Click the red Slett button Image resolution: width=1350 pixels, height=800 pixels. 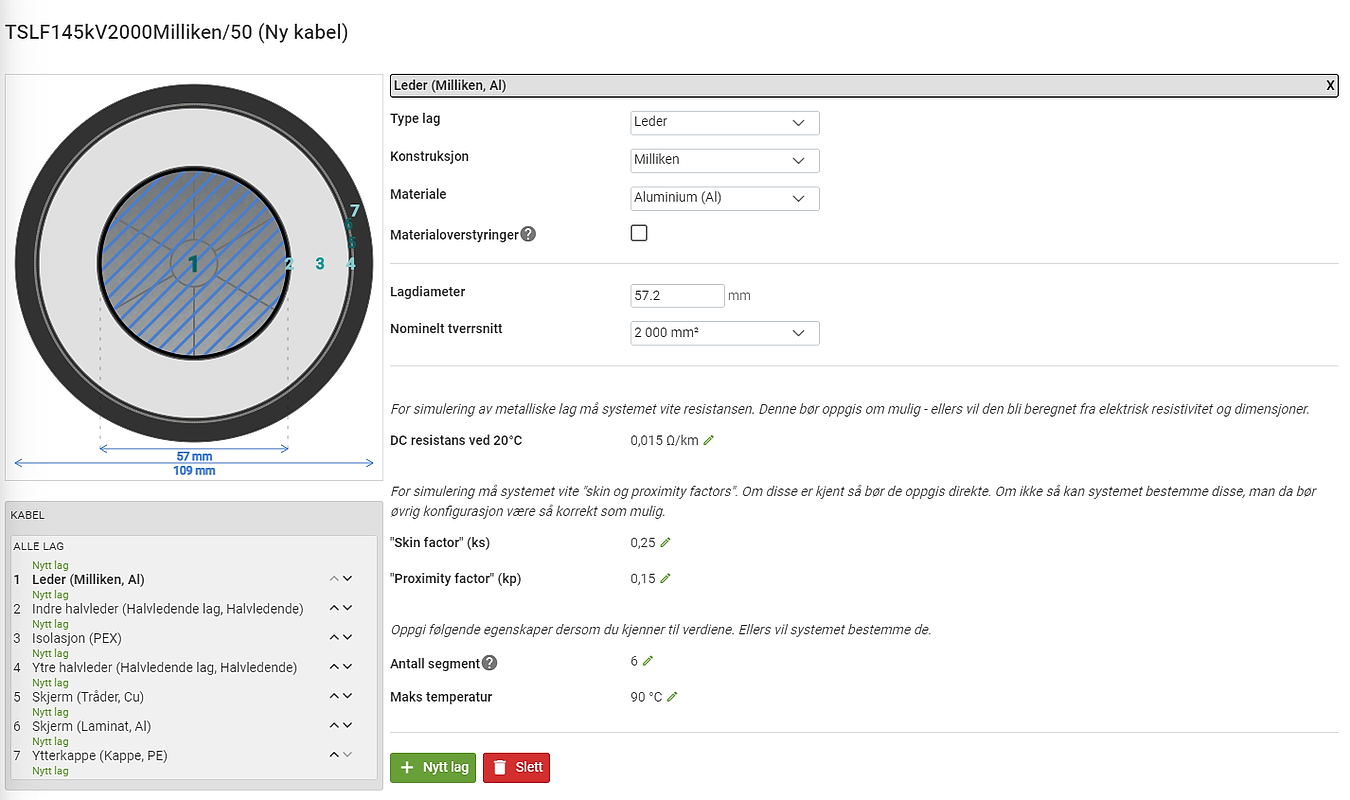(516, 767)
